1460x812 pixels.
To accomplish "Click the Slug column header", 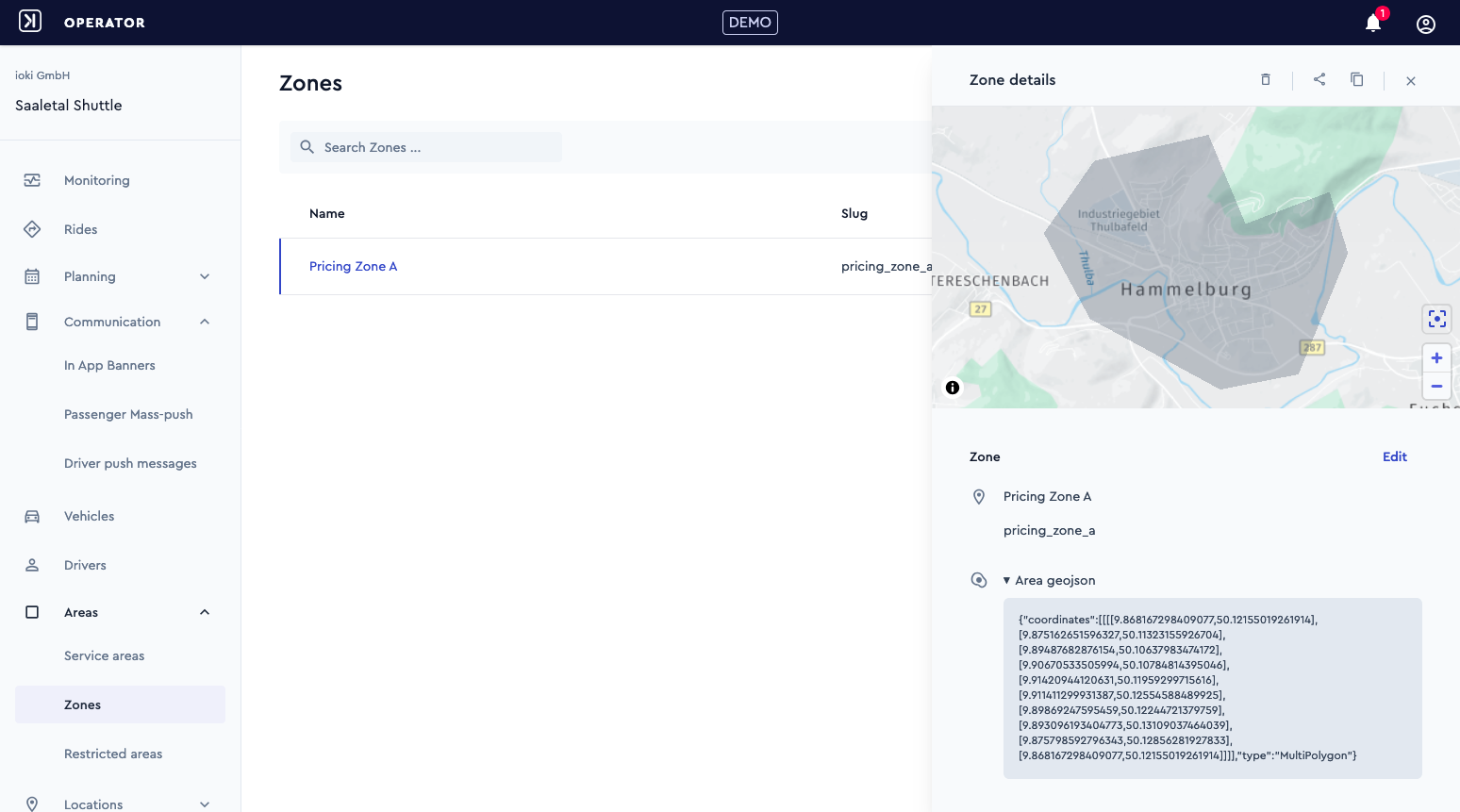I will coord(854,213).
